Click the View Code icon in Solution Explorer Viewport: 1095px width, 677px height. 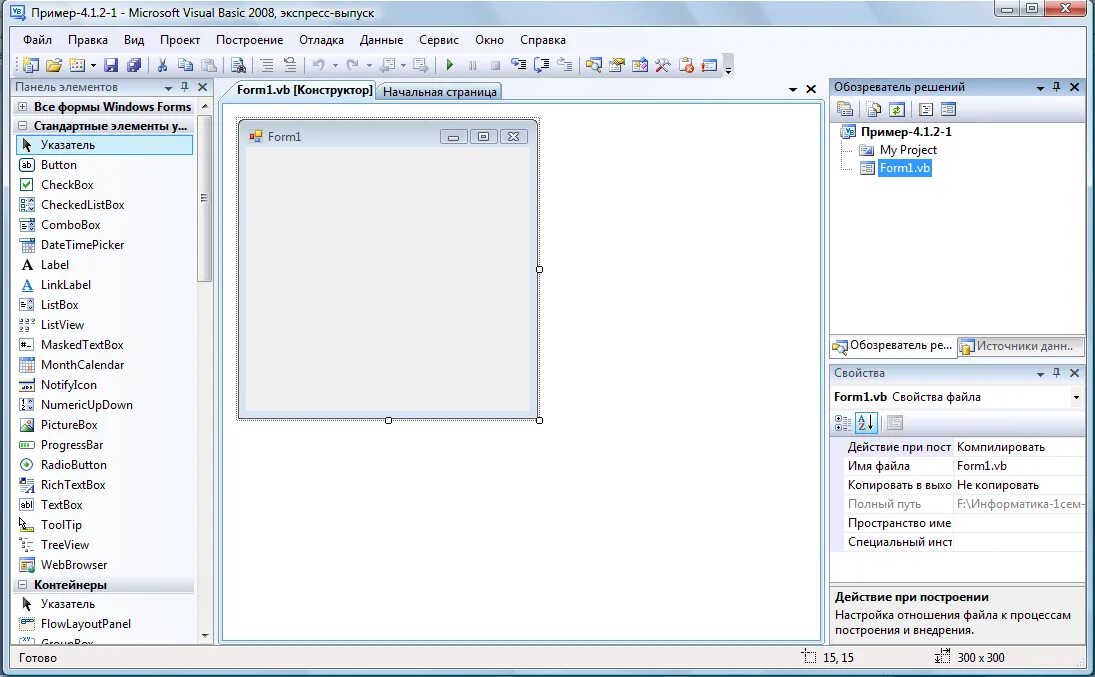coord(925,109)
